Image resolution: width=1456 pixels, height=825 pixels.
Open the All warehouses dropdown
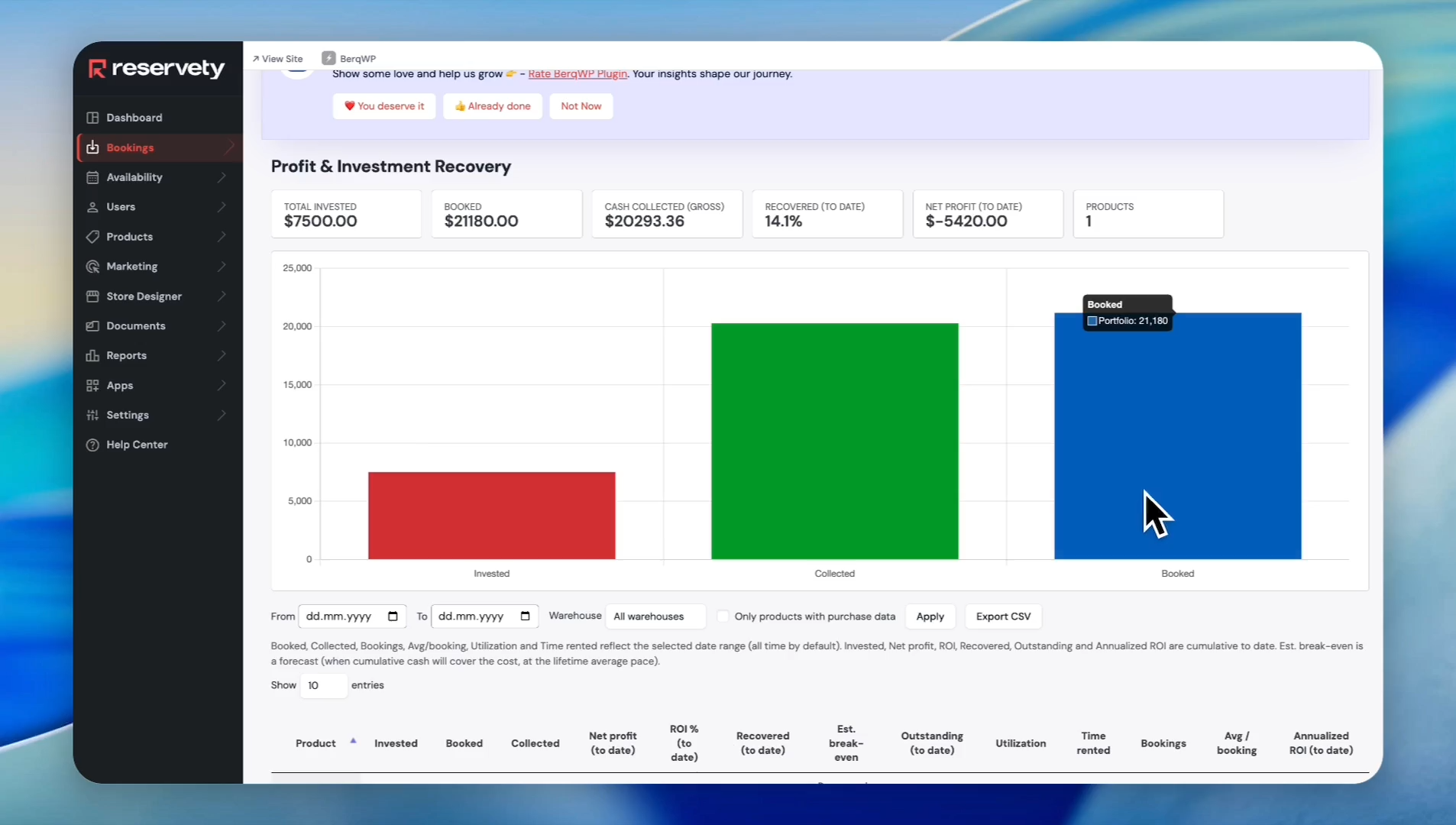(x=655, y=616)
